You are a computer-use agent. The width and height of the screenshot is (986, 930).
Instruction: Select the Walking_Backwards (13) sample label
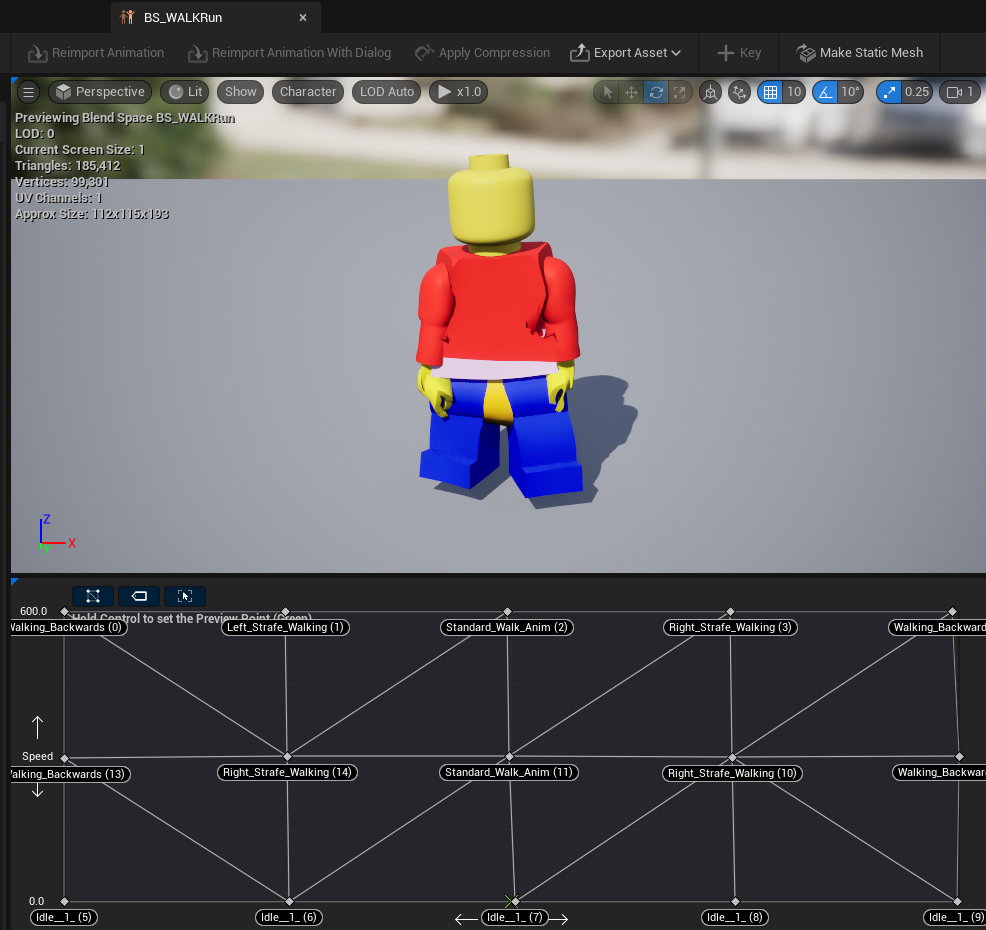[x=70, y=774]
